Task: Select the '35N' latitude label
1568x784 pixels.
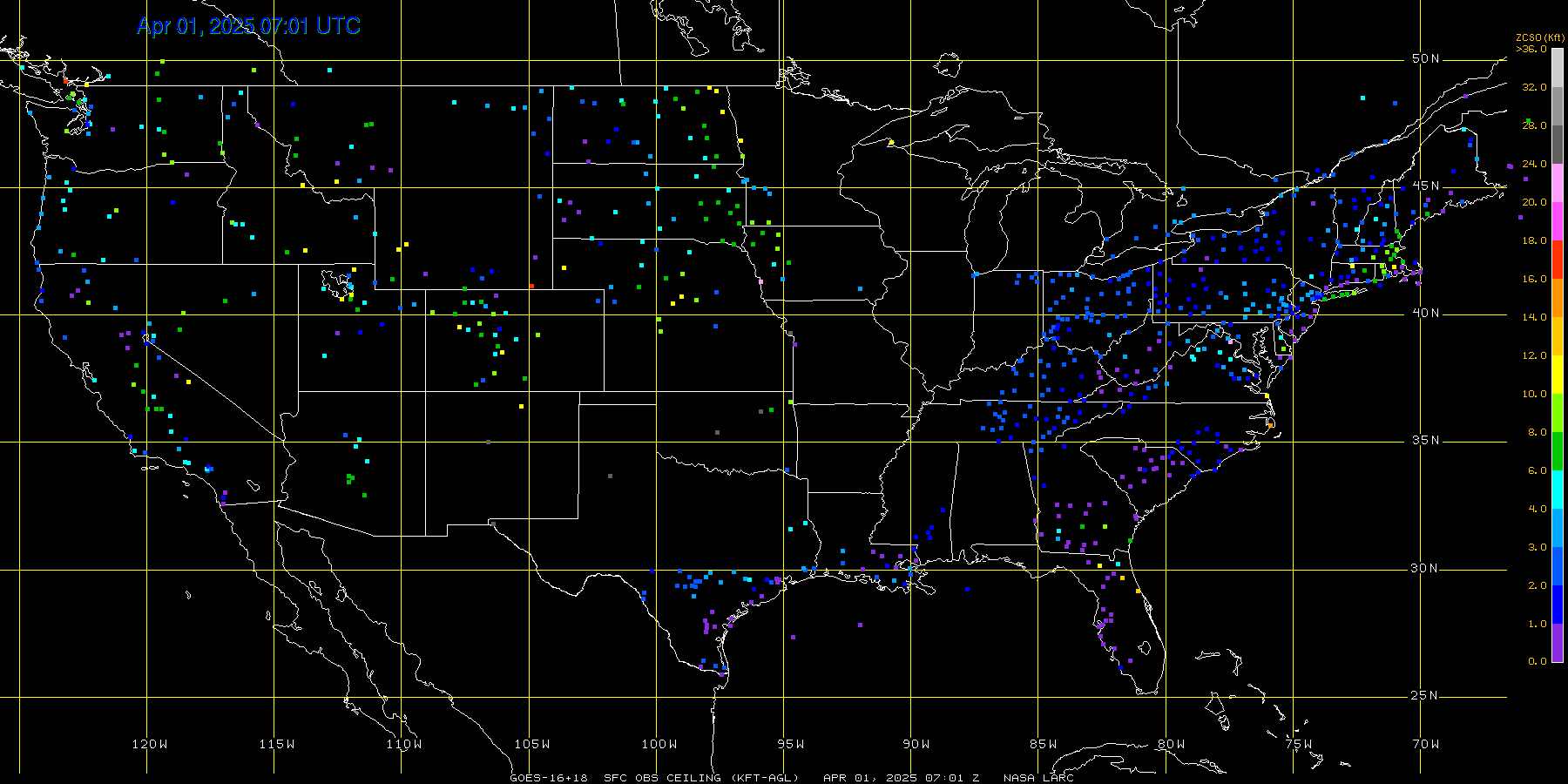Action: click(x=1426, y=441)
